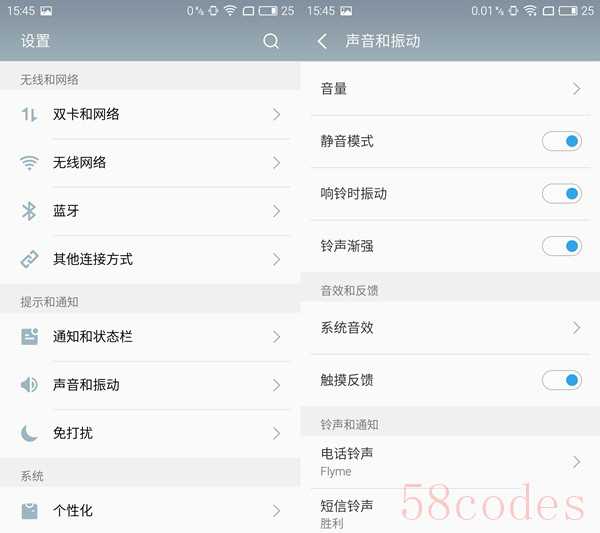Tap the speaker icon for 声音和振动
Viewport: 600px width, 533px height.
[x=29, y=385]
